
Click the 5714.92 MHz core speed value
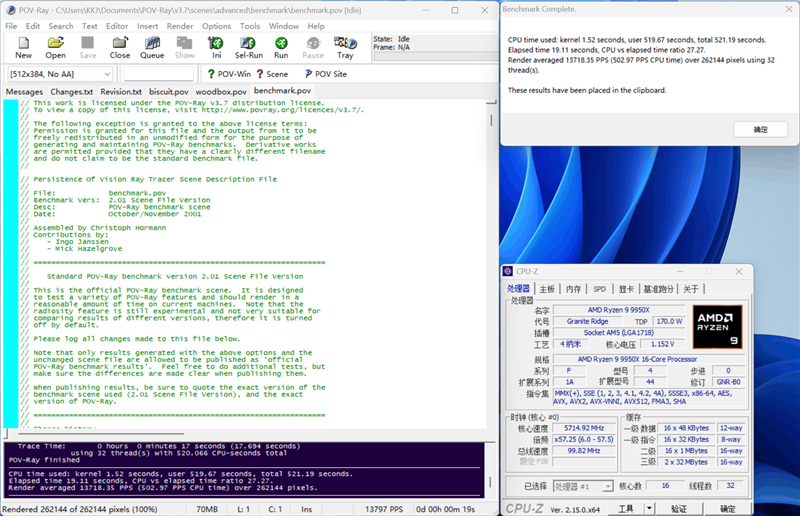[584, 428]
